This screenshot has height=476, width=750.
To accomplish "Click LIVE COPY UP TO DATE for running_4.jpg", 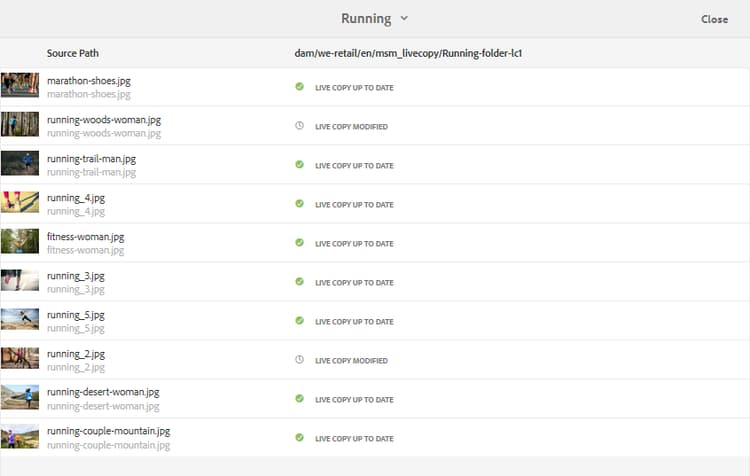I will pos(354,205).
